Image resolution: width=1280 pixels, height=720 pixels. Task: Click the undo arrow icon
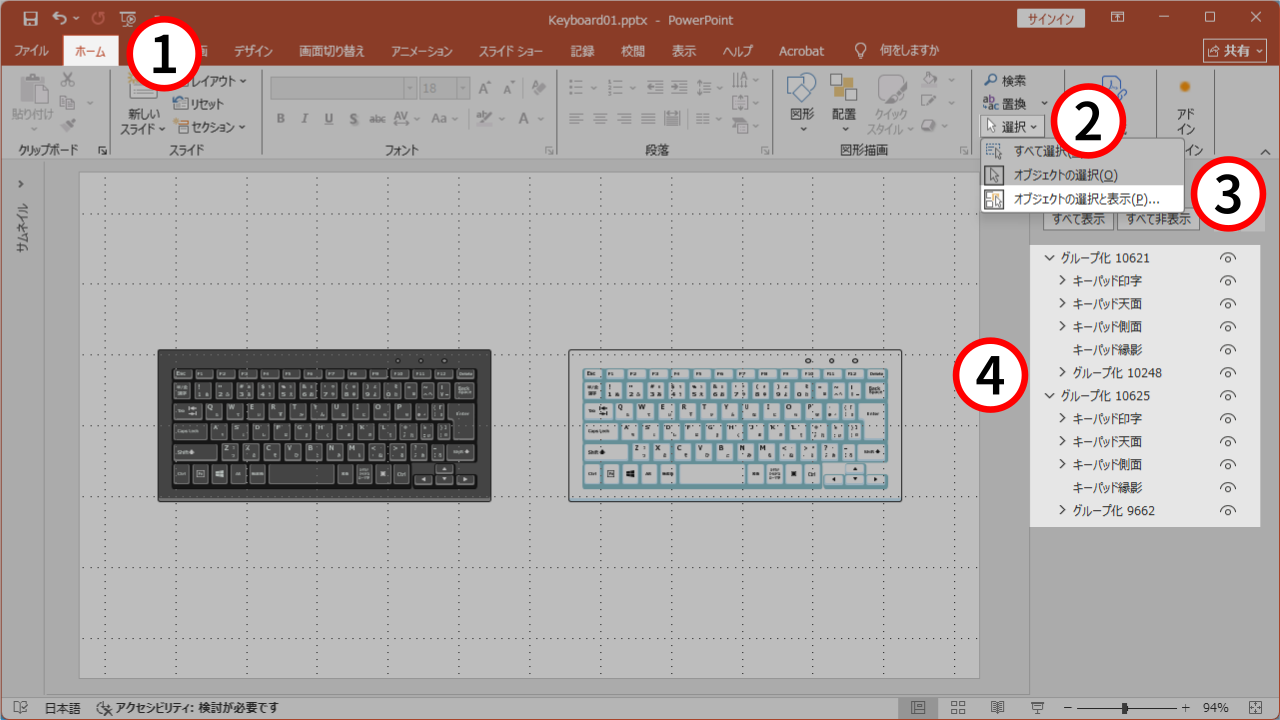click(59, 18)
